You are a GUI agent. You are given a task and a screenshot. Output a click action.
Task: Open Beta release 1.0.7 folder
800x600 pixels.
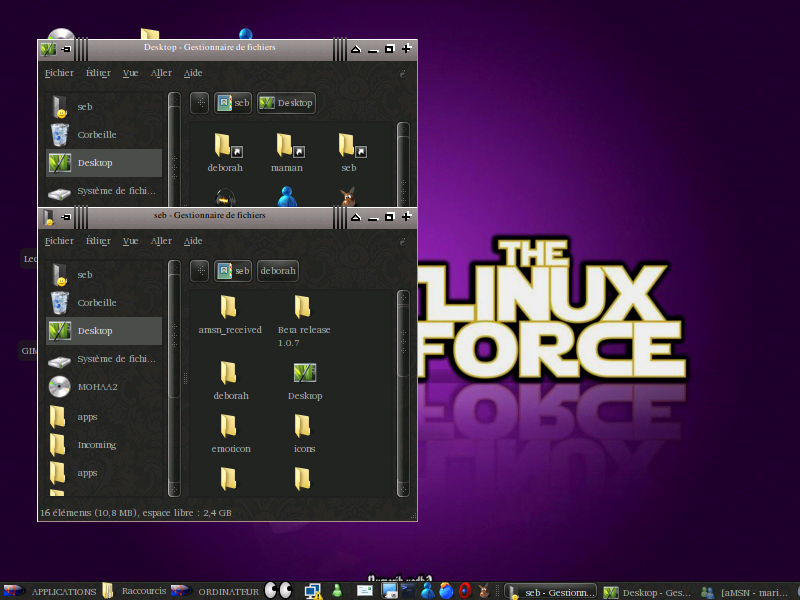point(304,321)
